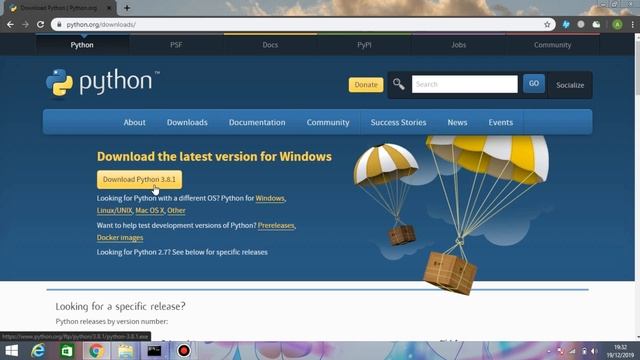Click 'Download the latest version for Windows' heading

click(214, 157)
